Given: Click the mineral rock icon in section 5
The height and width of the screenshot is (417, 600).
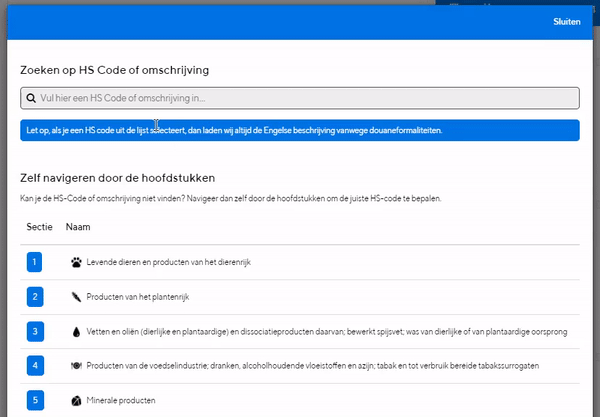Looking at the screenshot, I should (x=76, y=401).
